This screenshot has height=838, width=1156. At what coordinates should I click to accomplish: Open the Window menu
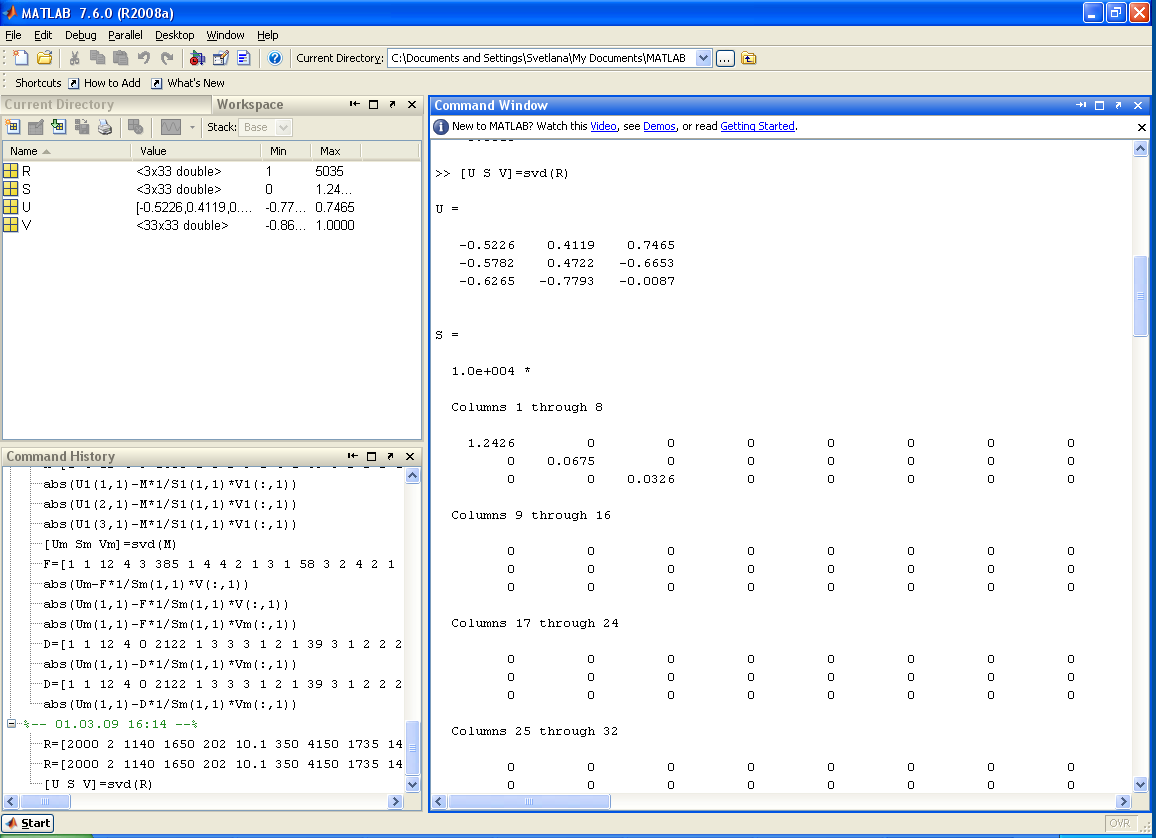click(x=225, y=35)
